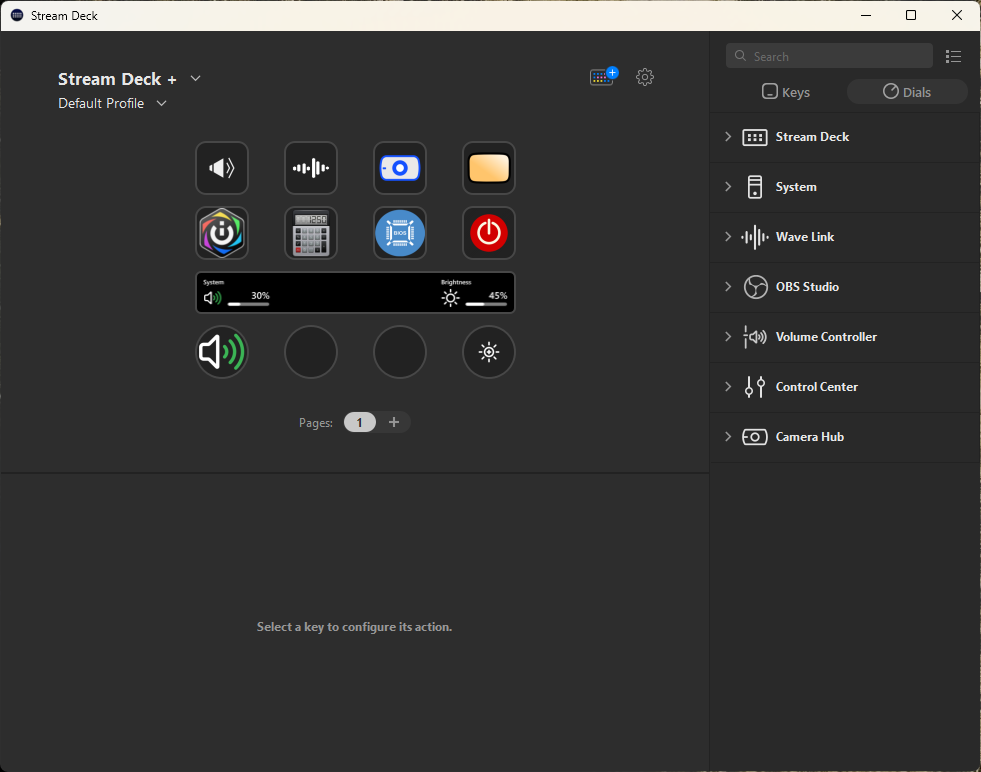
Task: Open preferences with the gear icon
Action: pyautogui.click(x=645, y=77)
